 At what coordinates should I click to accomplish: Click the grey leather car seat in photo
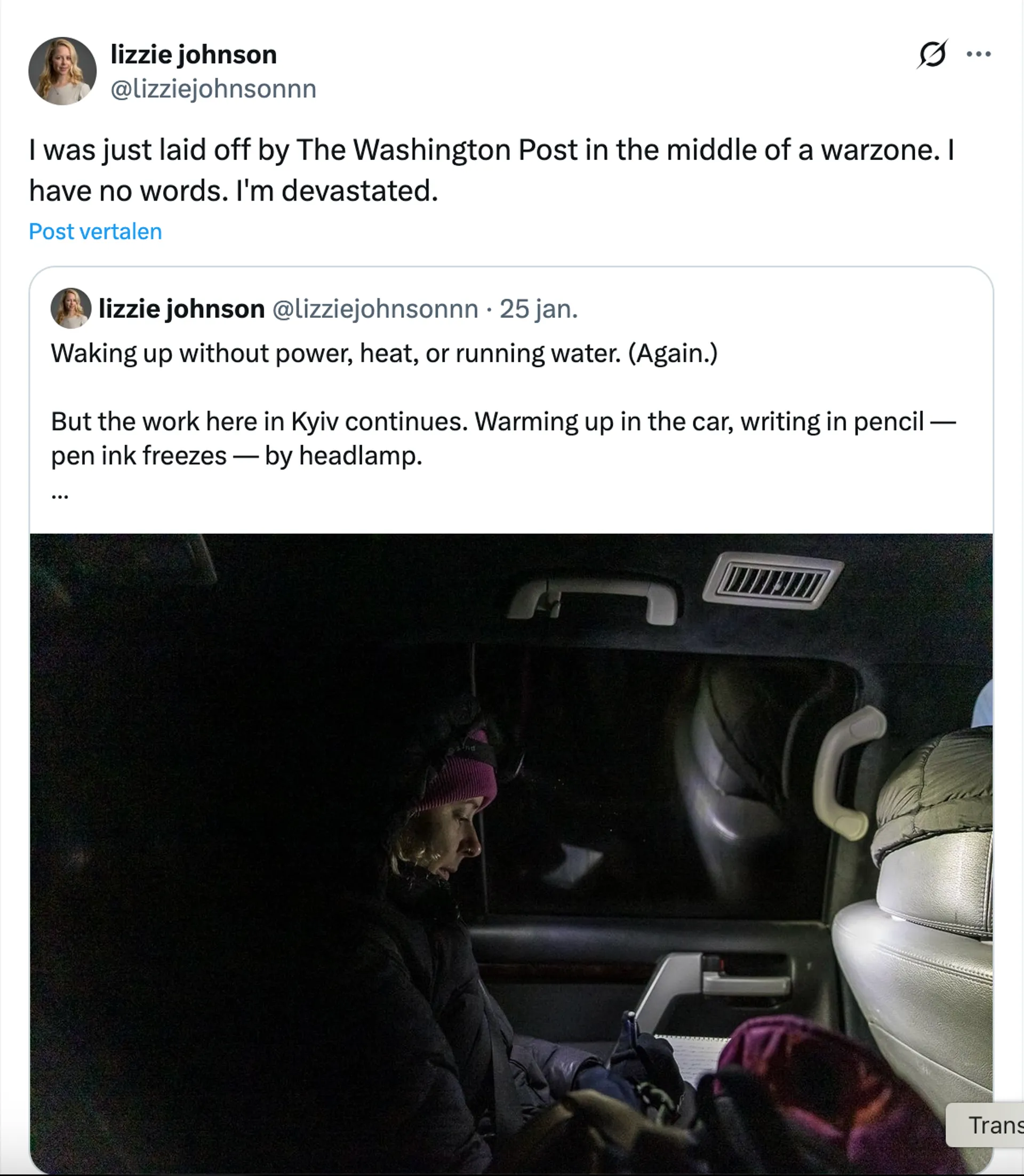click(920, 971)
